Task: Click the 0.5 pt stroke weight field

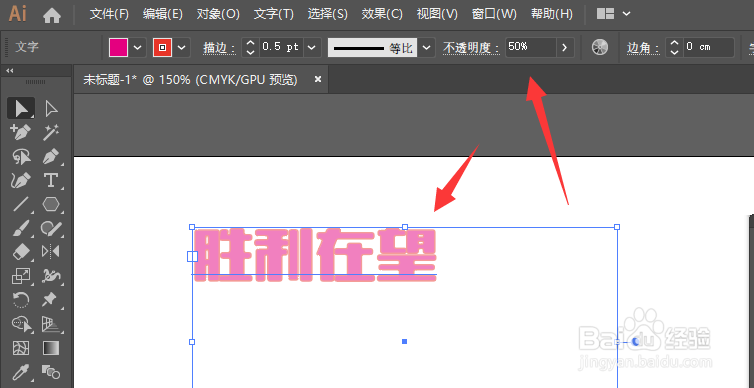Action: pyautogui.click(x=281, y=47)
